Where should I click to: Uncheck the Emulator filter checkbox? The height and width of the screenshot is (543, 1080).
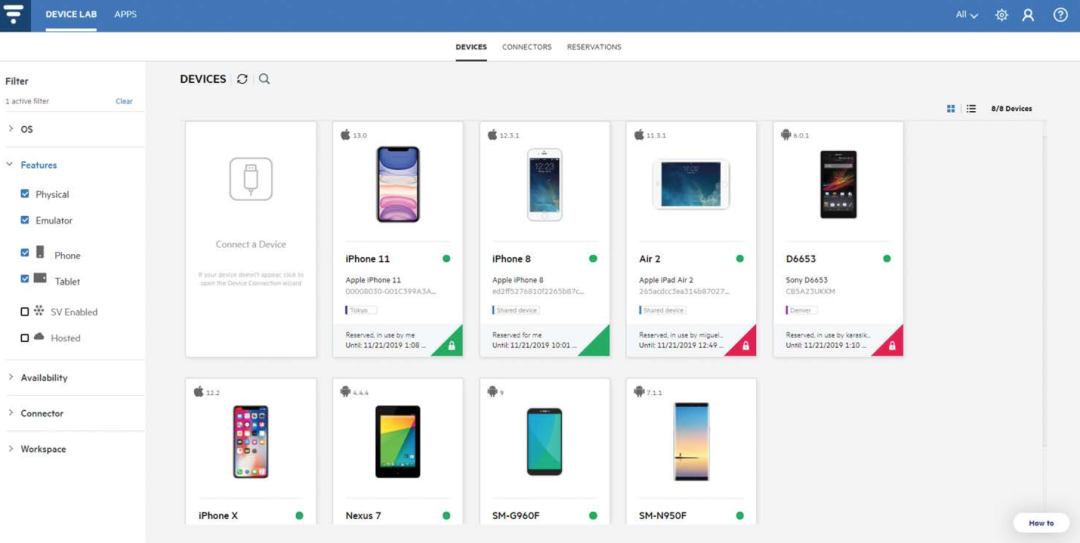point(25,220)
